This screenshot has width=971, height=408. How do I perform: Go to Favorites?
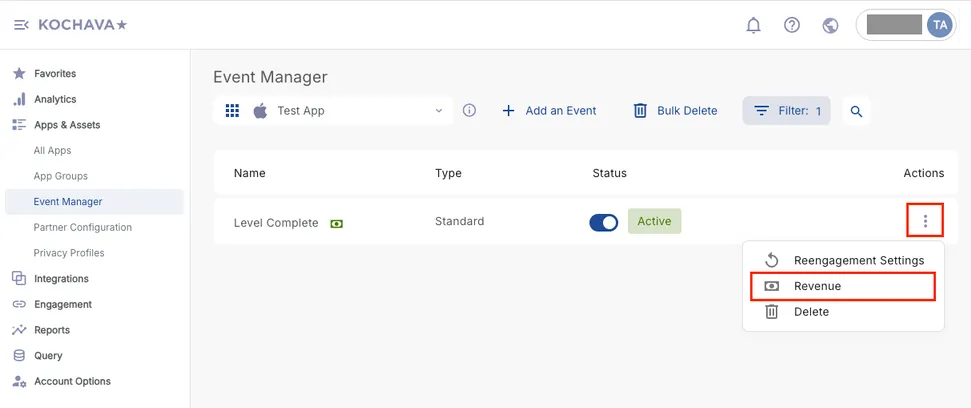click(55, 74)
